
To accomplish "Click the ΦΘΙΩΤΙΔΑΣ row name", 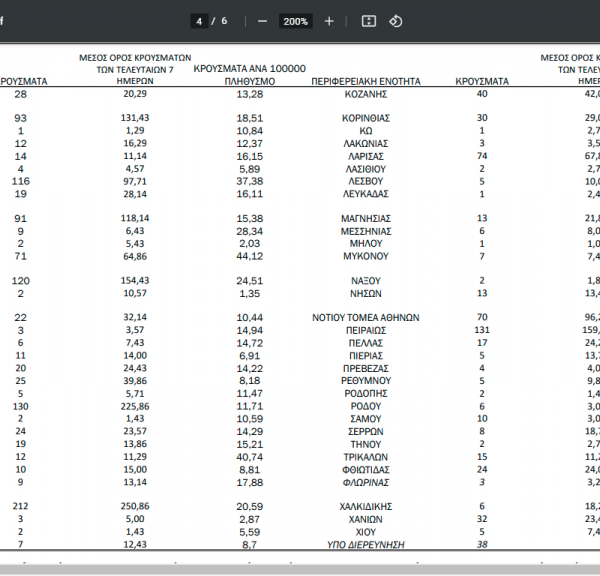I will (366, 470).
